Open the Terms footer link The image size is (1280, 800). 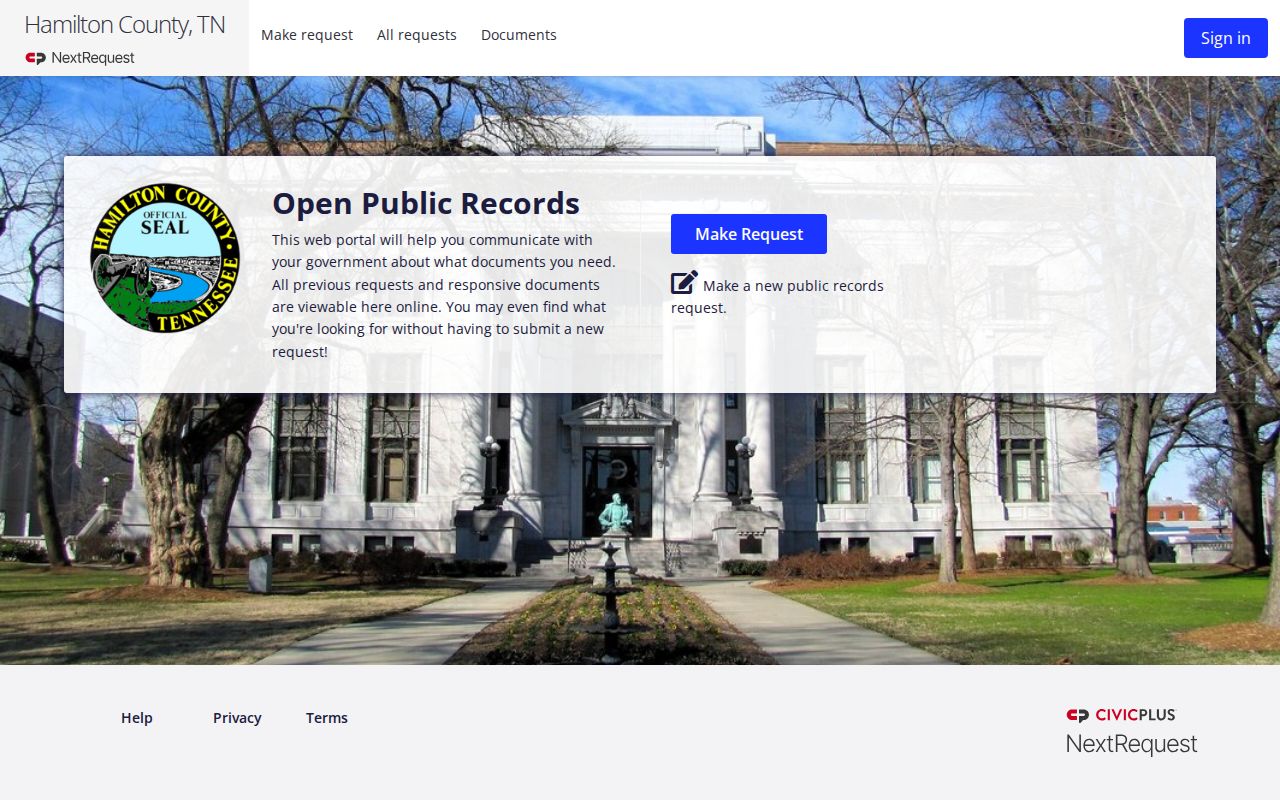pyautogui.click(x=327, y=718)
